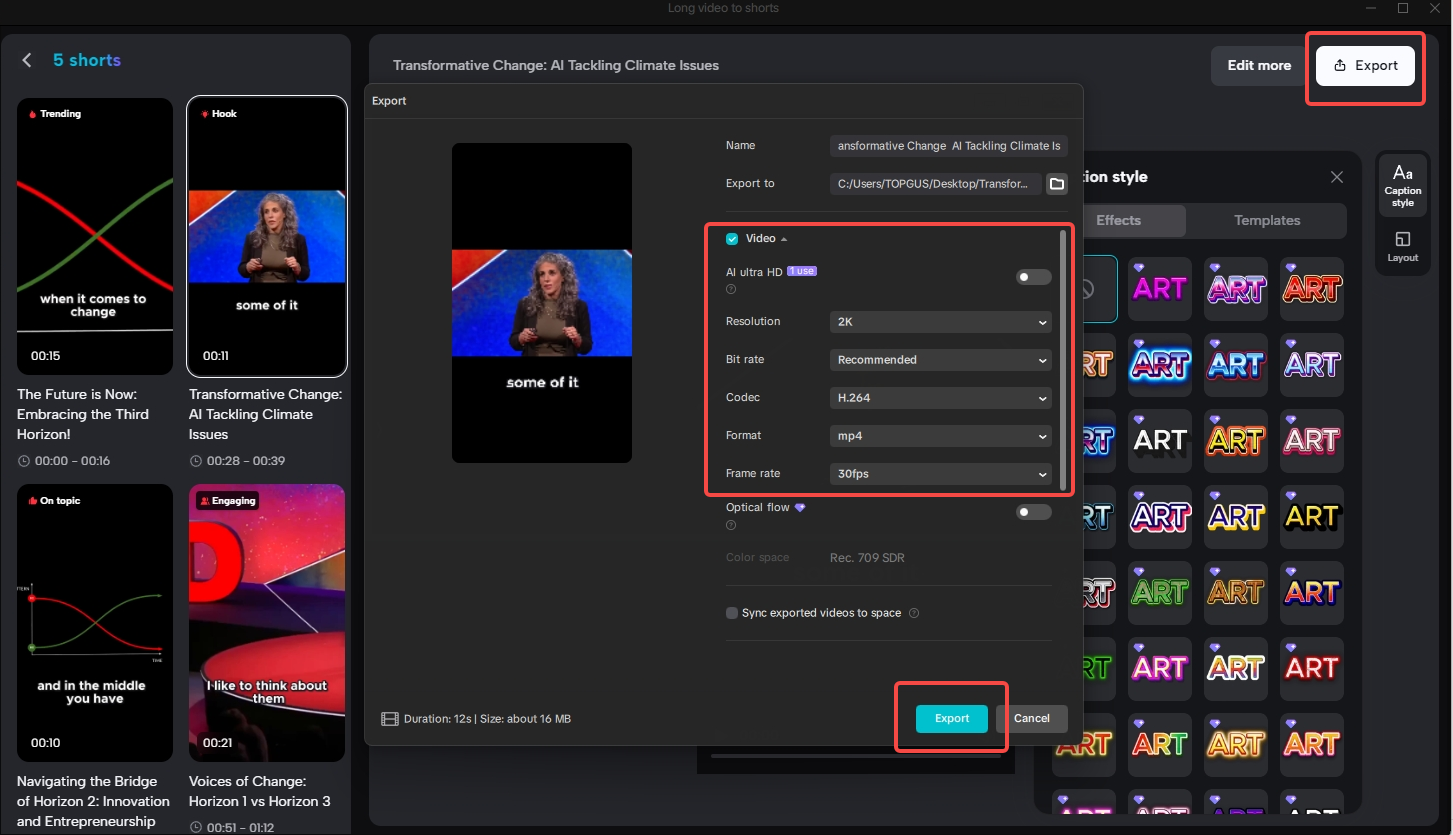Click the Optical flow premium diamond icon
The image size is (1453, 835).
[799, 507]
